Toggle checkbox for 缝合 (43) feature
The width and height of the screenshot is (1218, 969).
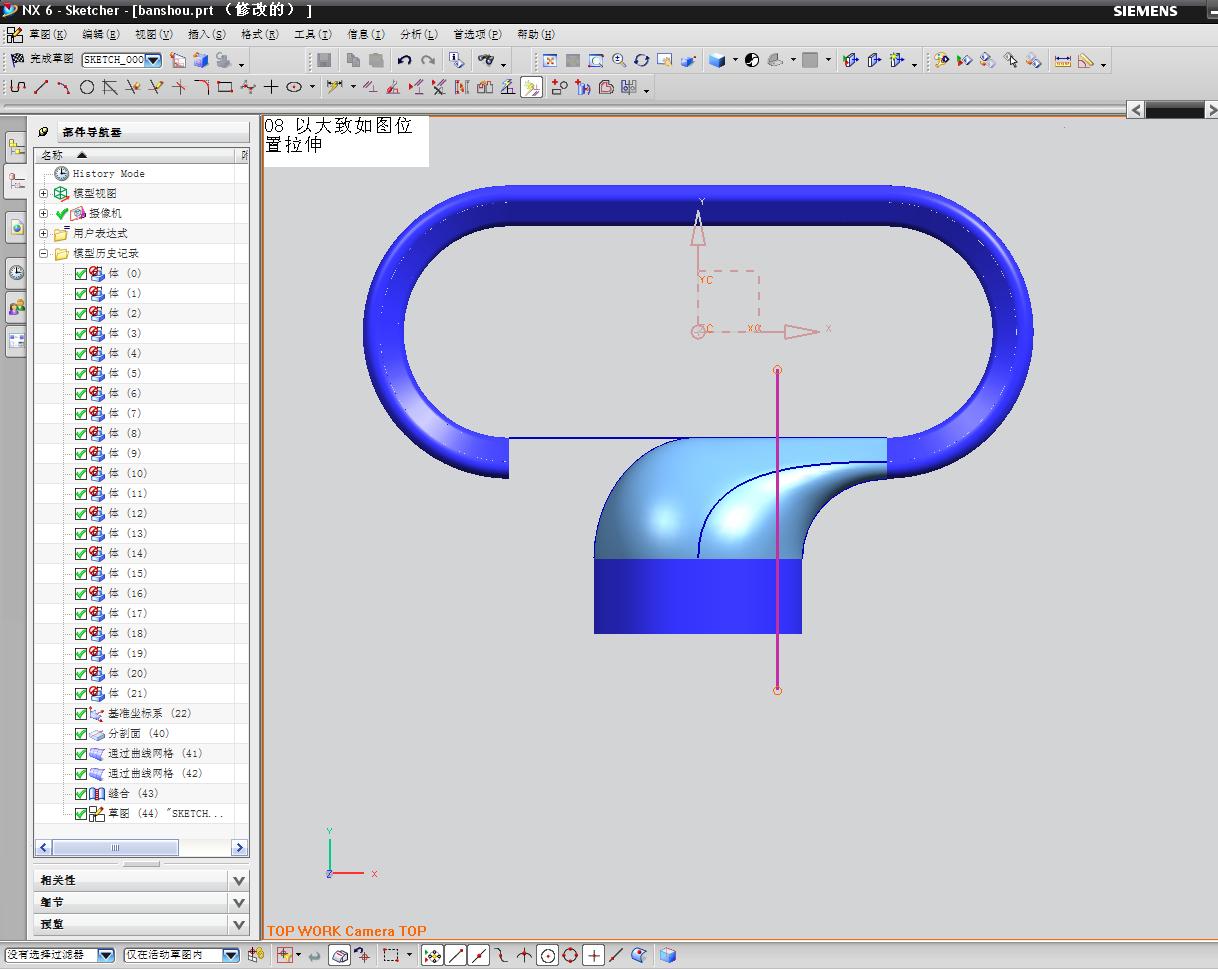(x=81, y=793)
